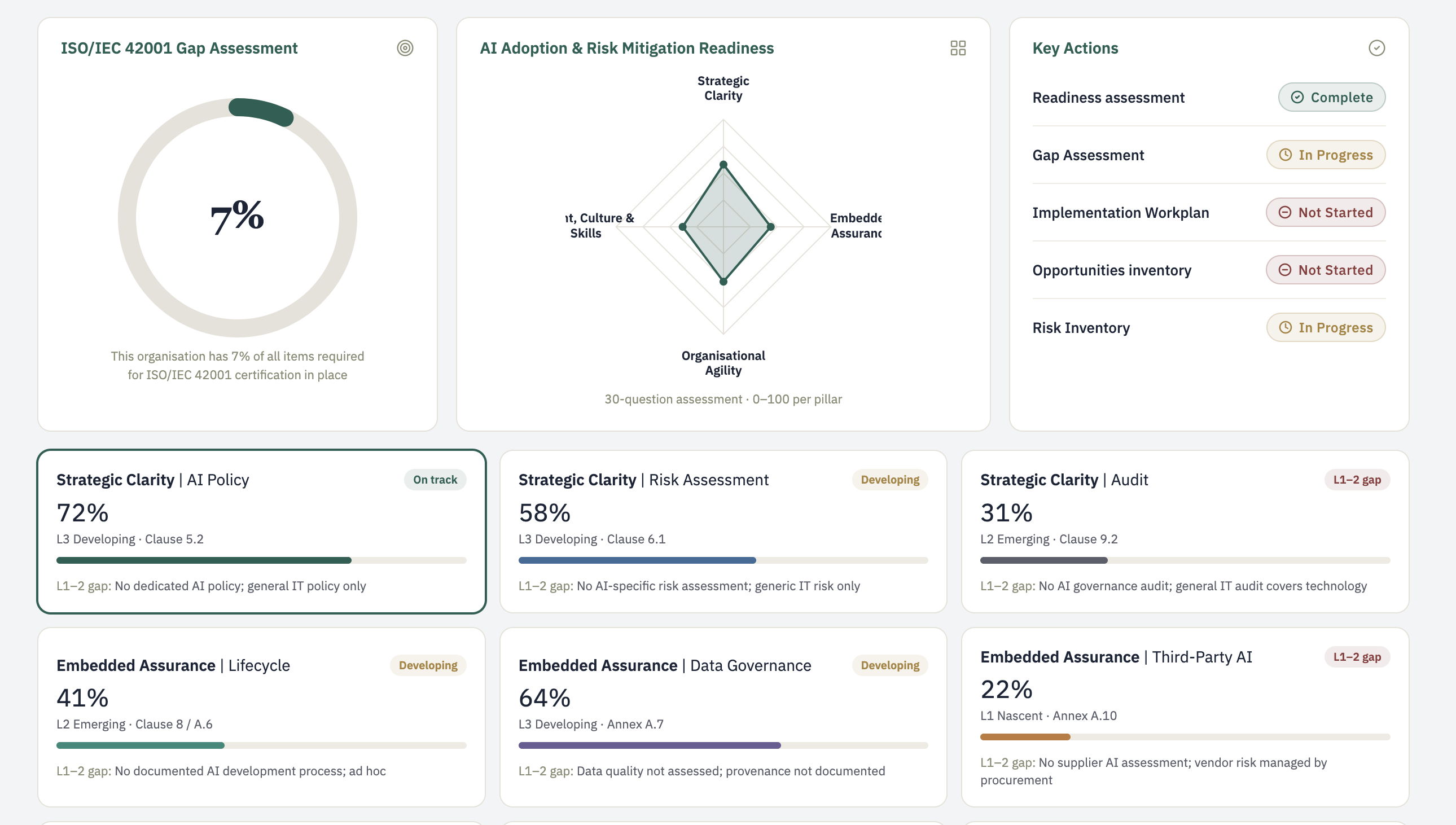1456x825 pixels.
Task: Click the 'L3 Developing · Clause 5.2' text
Action: 130,539
